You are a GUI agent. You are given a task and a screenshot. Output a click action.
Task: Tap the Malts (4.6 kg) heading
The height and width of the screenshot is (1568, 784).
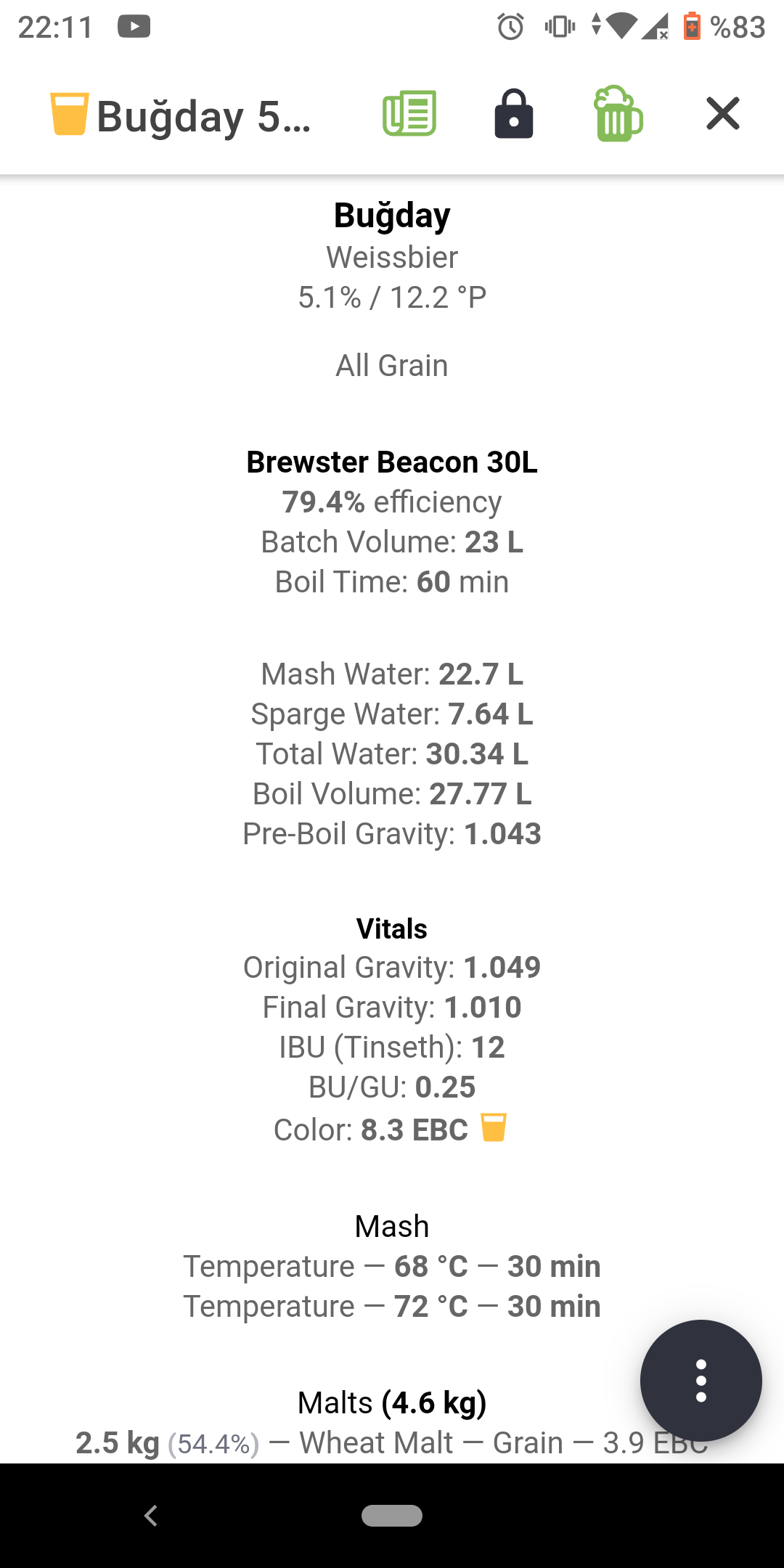tap(392, 1403)
